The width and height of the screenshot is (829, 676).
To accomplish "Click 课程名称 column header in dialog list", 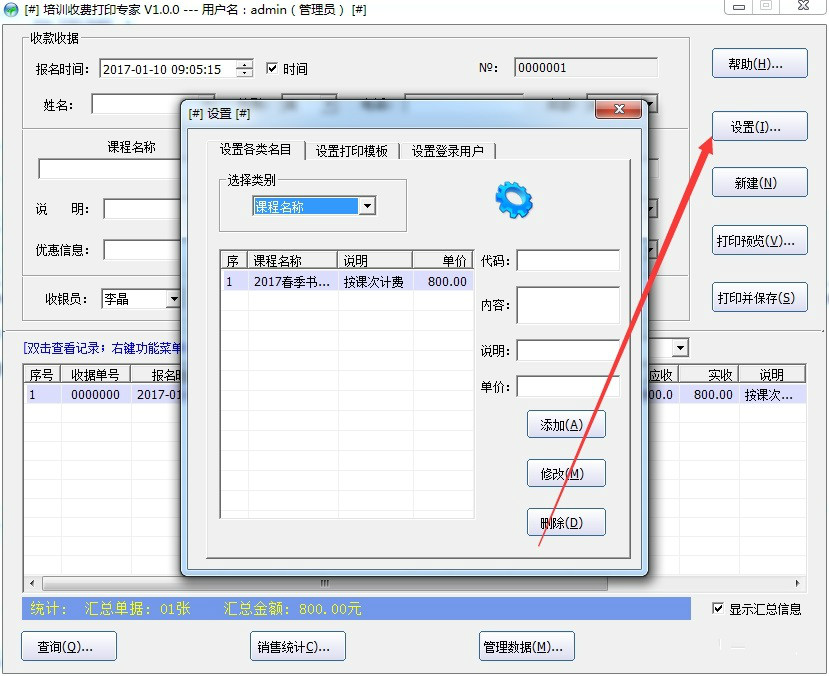I will click(292, 261).
